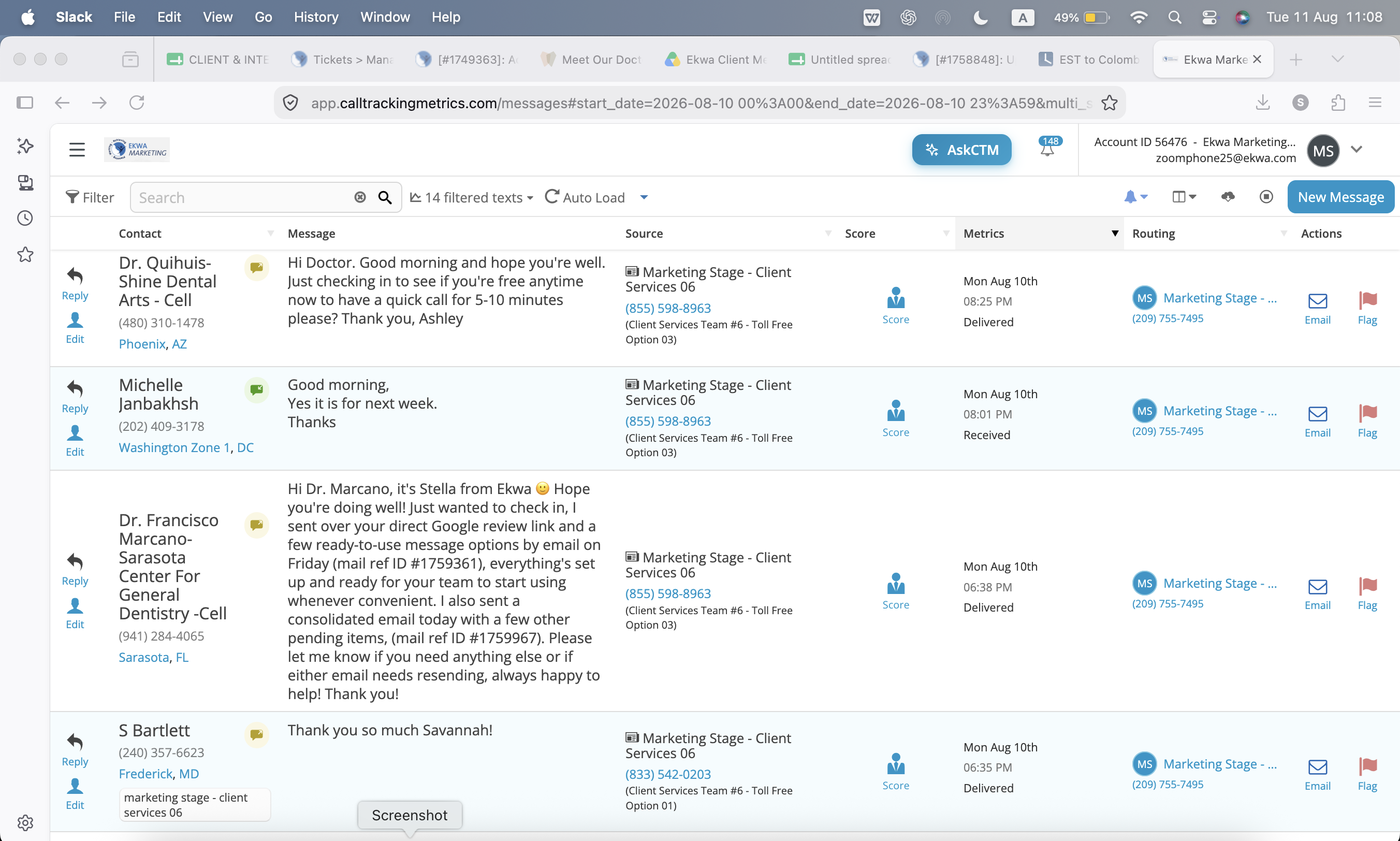This screenshot has width=1400, height=841.
Task: Flag the Dr. Quihuis message
Action: tap(1367, 309)
